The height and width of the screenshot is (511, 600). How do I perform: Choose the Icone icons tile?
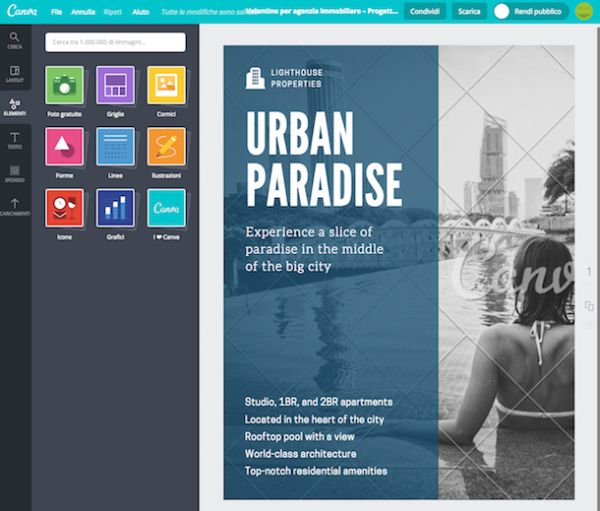(64, 208)
